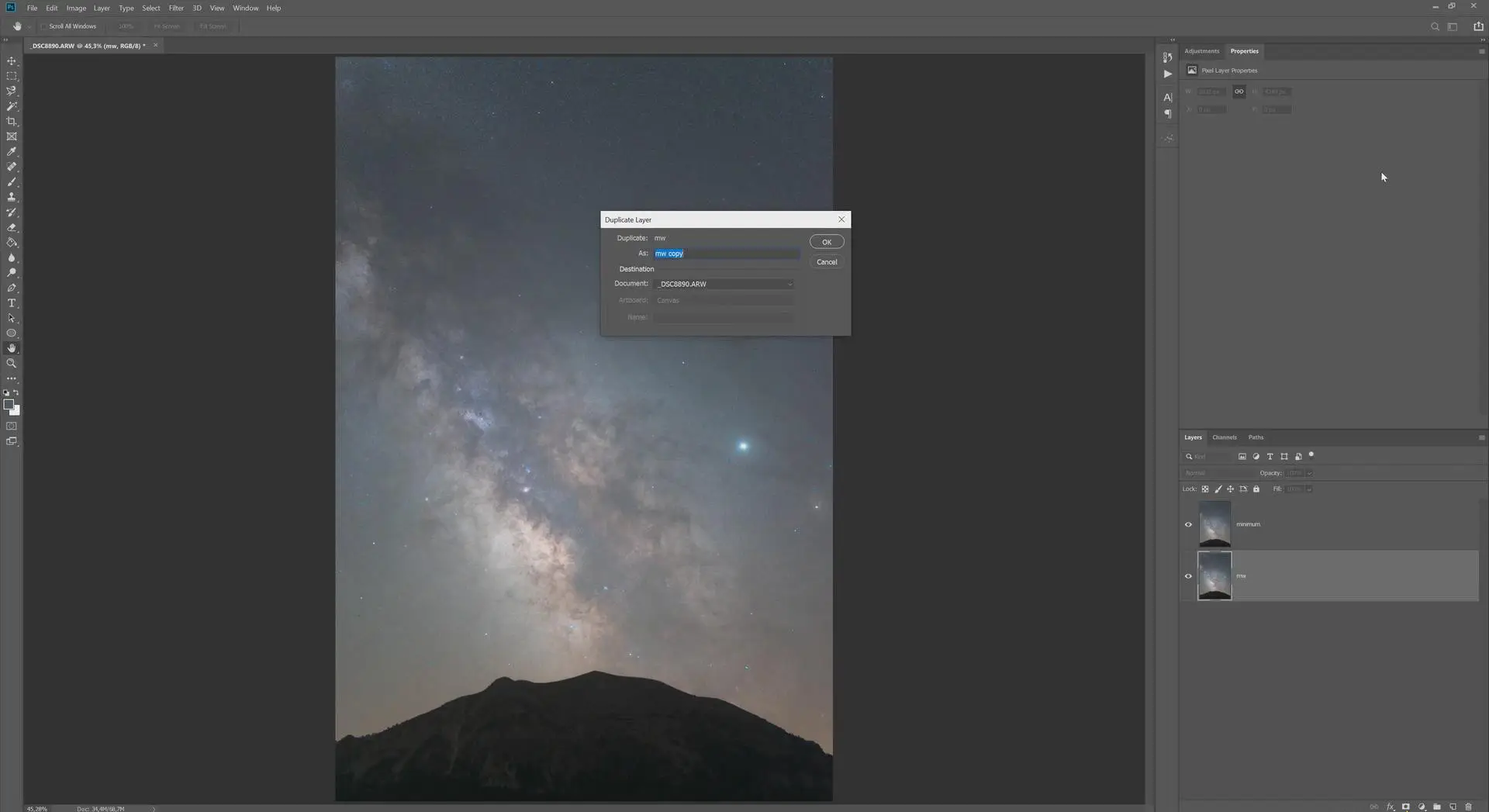Image resolution: width=1489 pixels, height=812 pixels.
Task: Click the 'As' layer name field
Action: click(x=726, y=254)
